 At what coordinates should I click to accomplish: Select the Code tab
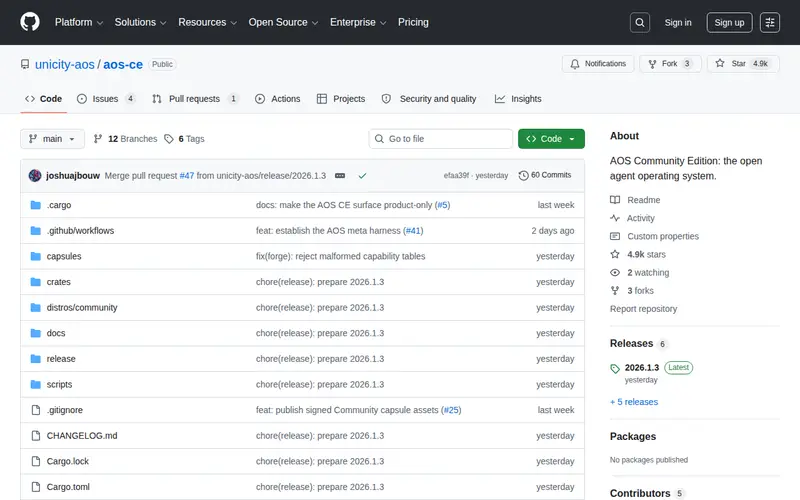43,99
